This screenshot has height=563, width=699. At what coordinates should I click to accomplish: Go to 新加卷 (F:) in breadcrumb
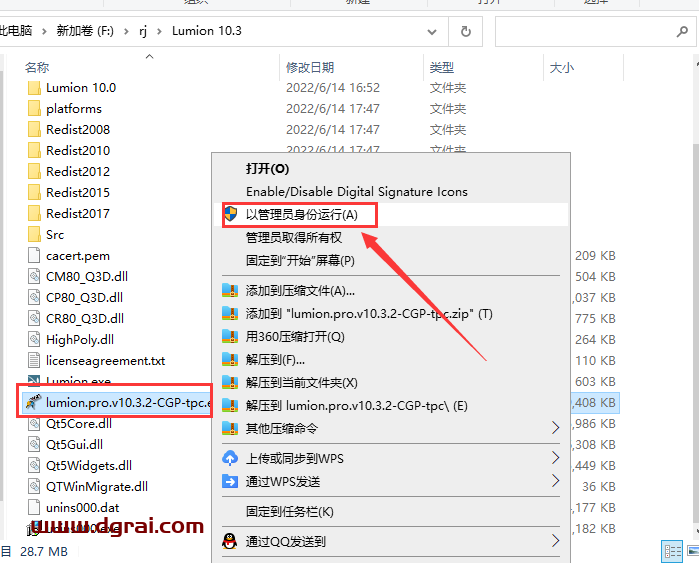pyautogui.click(x=85, y=31)
